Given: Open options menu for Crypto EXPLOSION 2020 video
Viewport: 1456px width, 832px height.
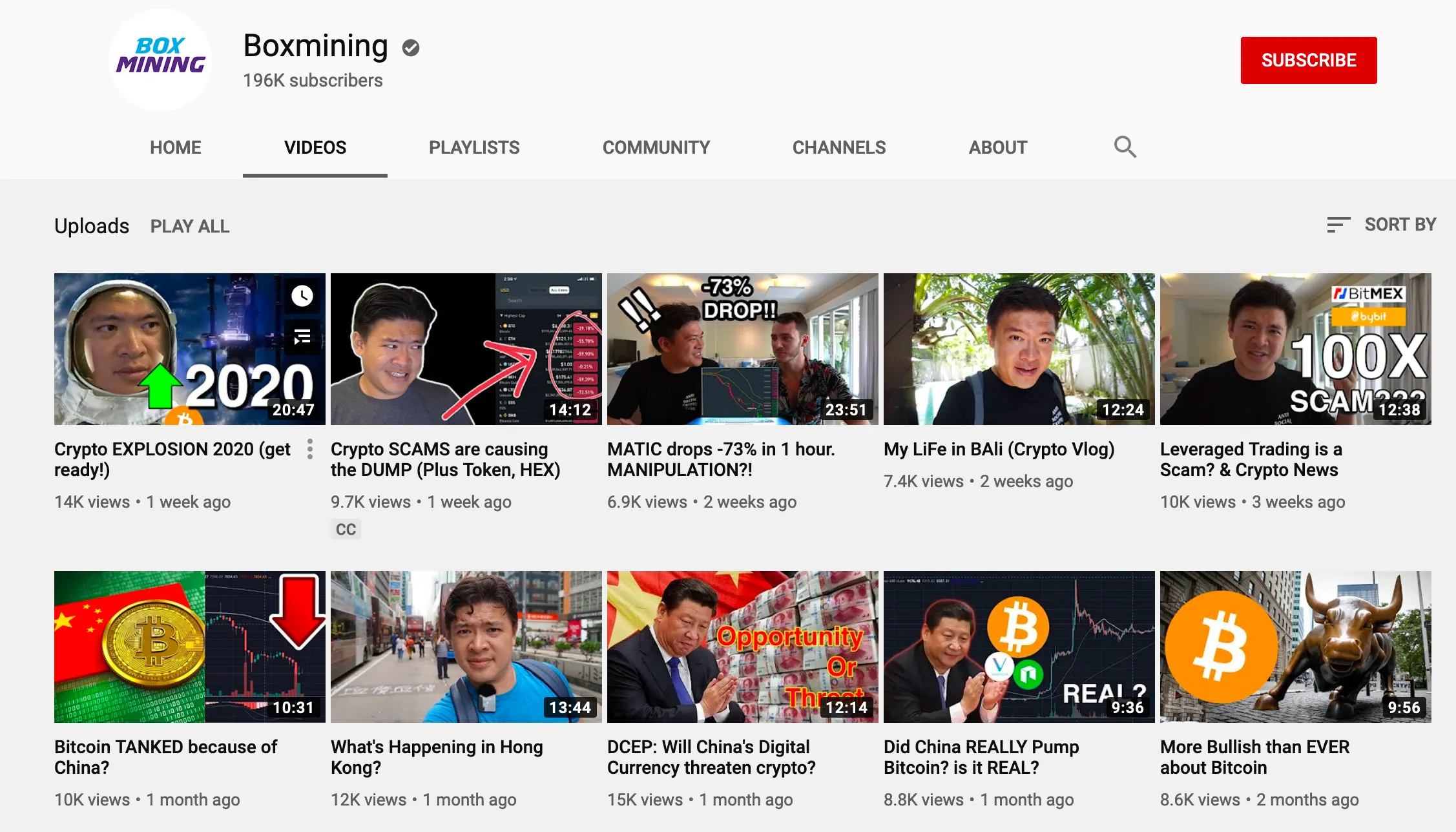Looking at the screenshot, I should (310, 448).
